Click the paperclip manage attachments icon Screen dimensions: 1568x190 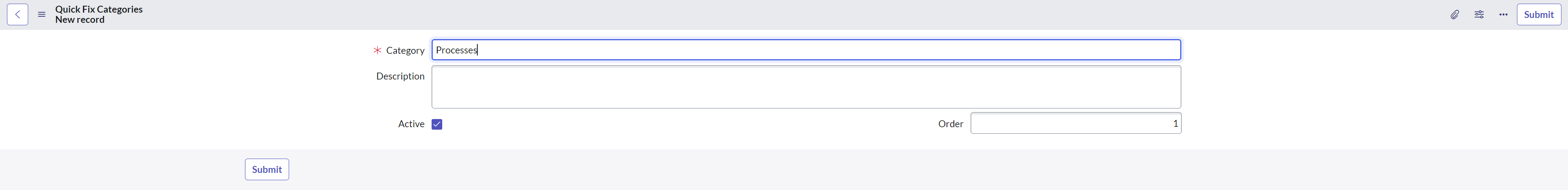pos(1454,15)
